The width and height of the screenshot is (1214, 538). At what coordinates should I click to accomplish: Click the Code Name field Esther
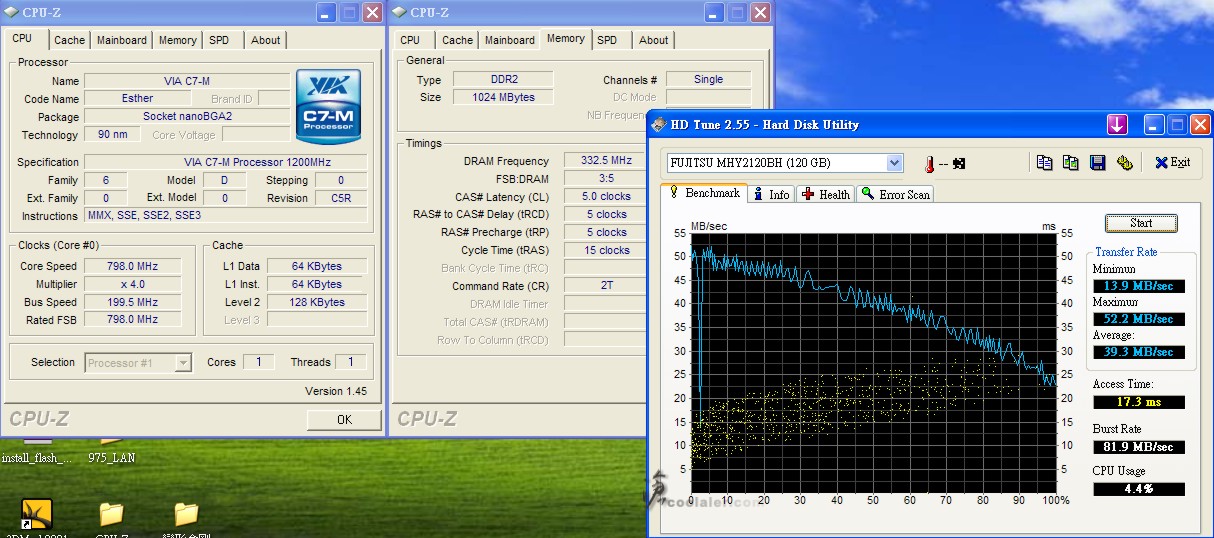coord(138,98)
